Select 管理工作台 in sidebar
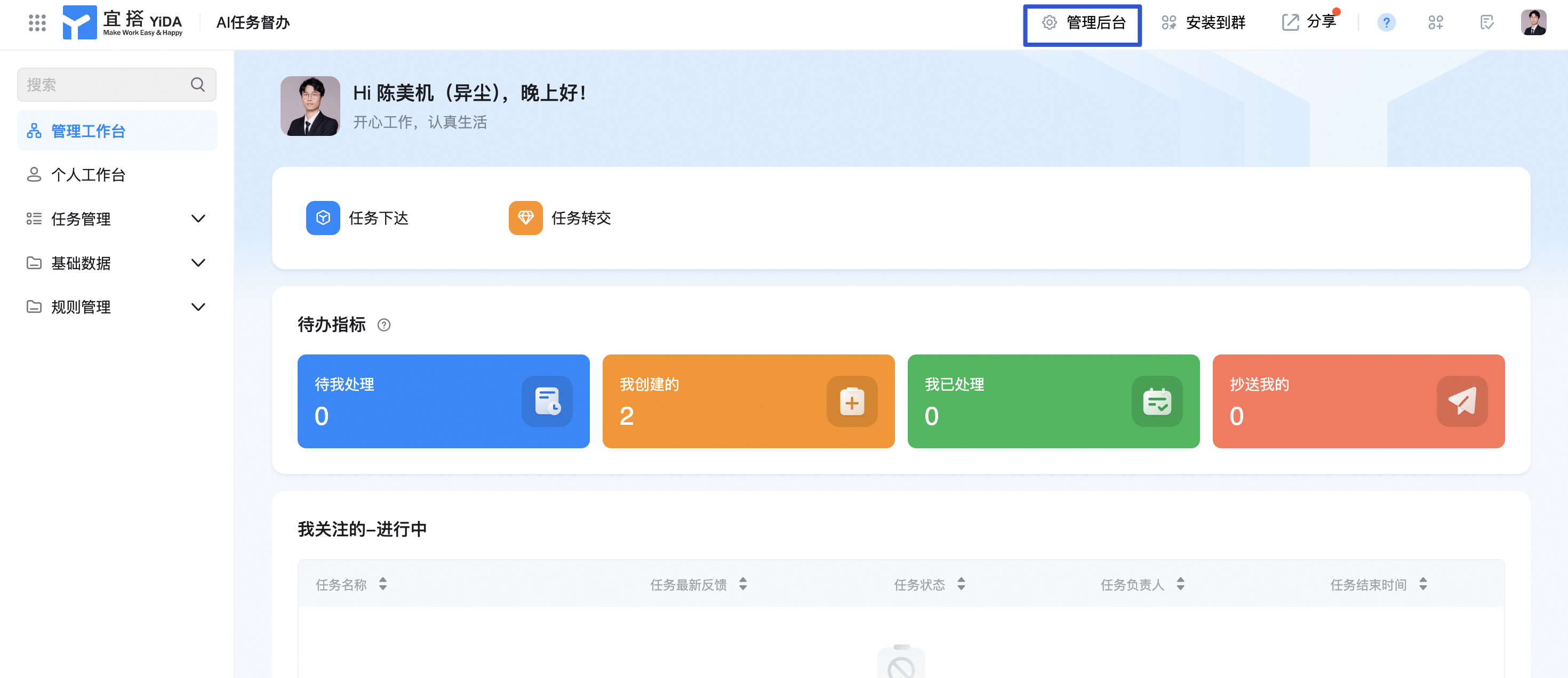The image size is (1568, 678). [117, 131]
